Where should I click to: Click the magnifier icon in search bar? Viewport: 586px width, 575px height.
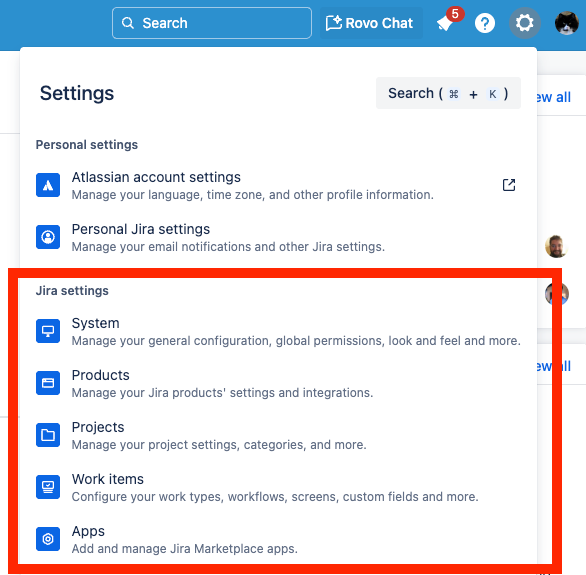point(128,23)
